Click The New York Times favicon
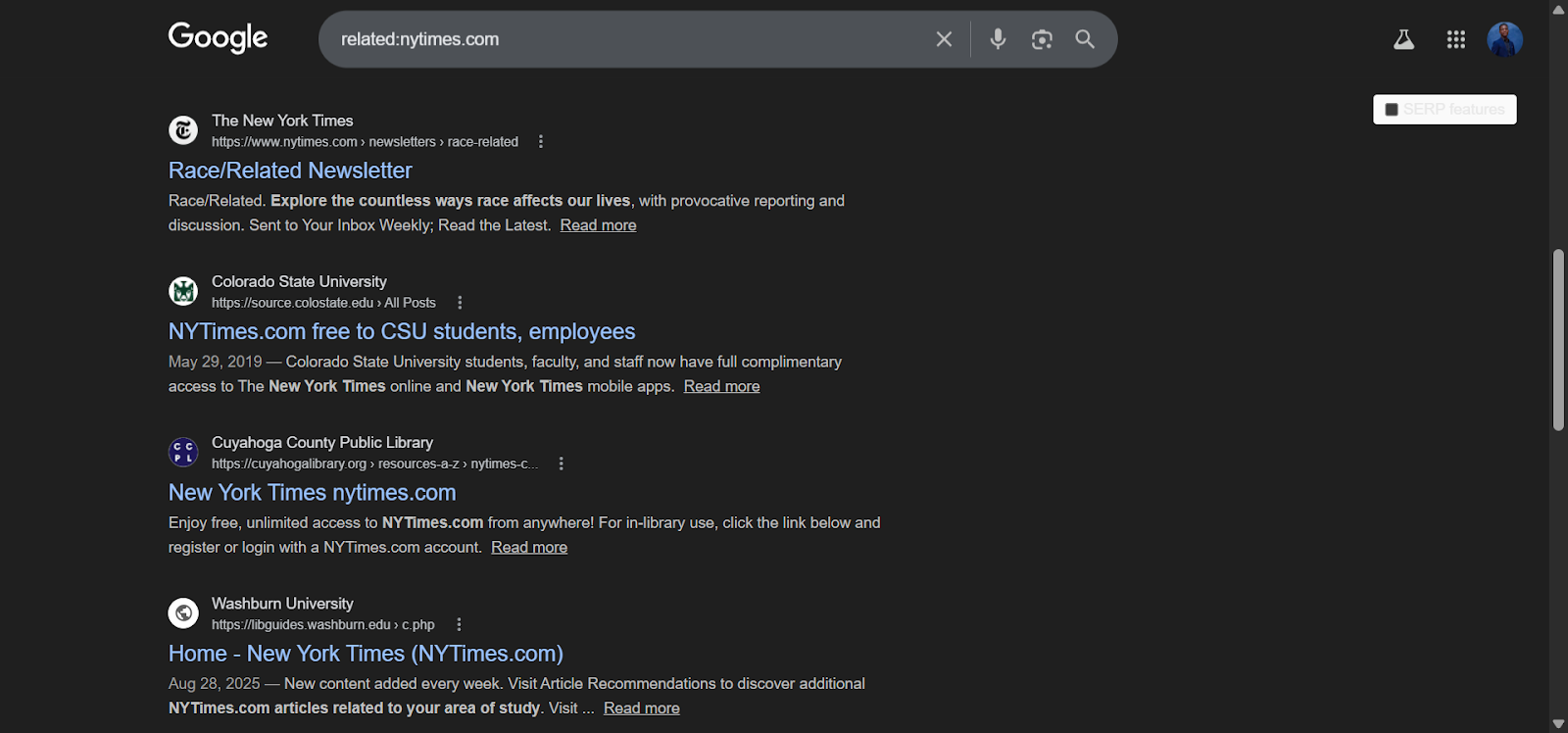The height and width of the screenshot is (733, 1568). [x=183, y=130]
